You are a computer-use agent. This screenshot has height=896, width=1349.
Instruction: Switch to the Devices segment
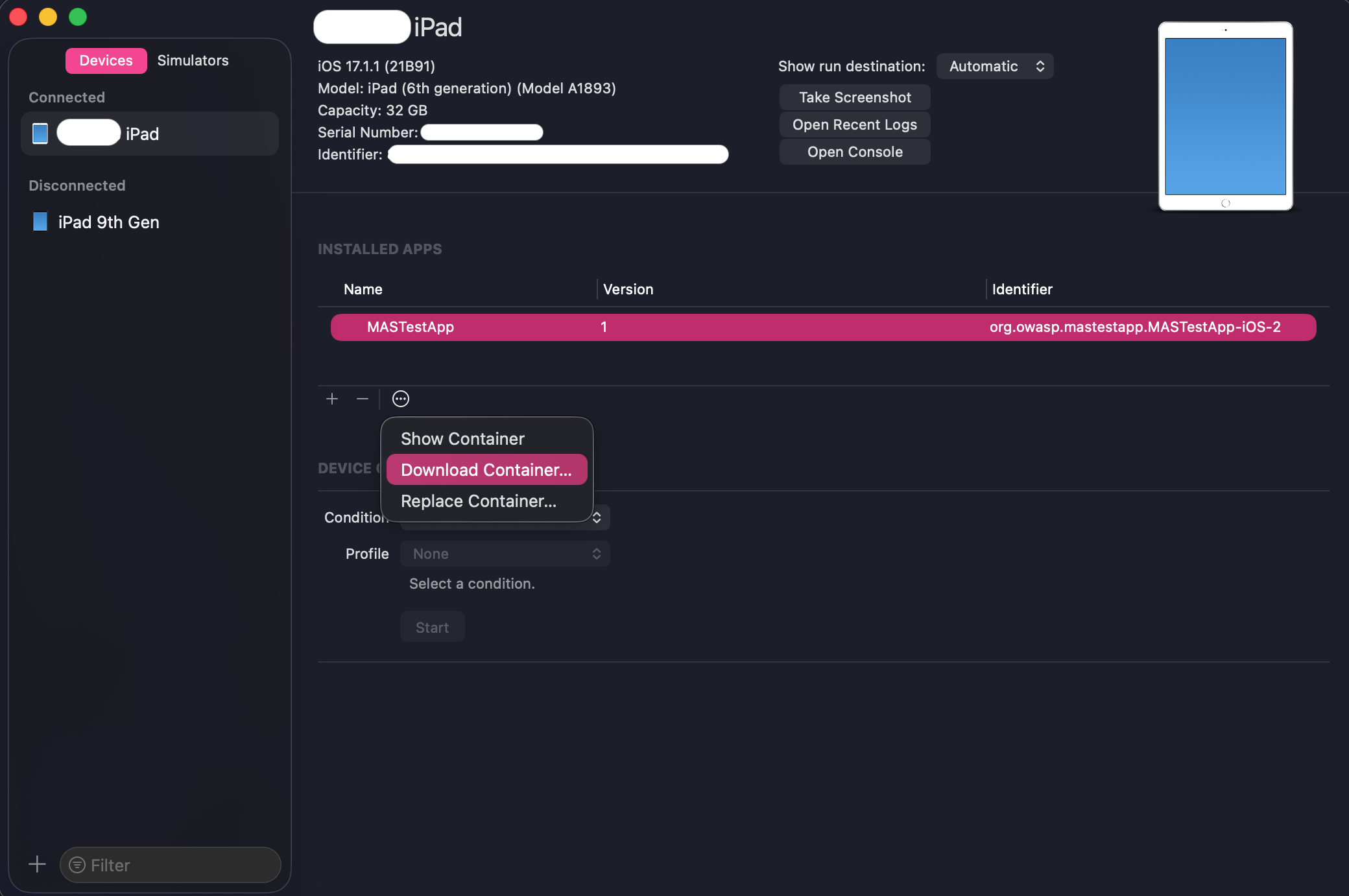106,60
